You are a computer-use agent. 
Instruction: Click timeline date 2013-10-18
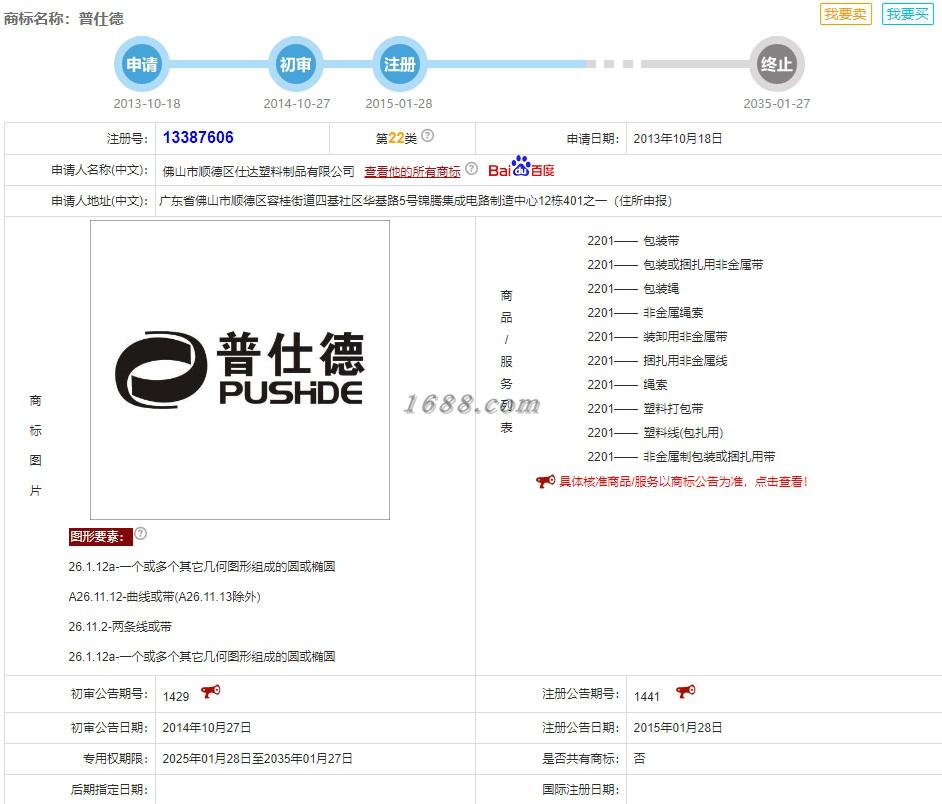click(x=147, y=103)
